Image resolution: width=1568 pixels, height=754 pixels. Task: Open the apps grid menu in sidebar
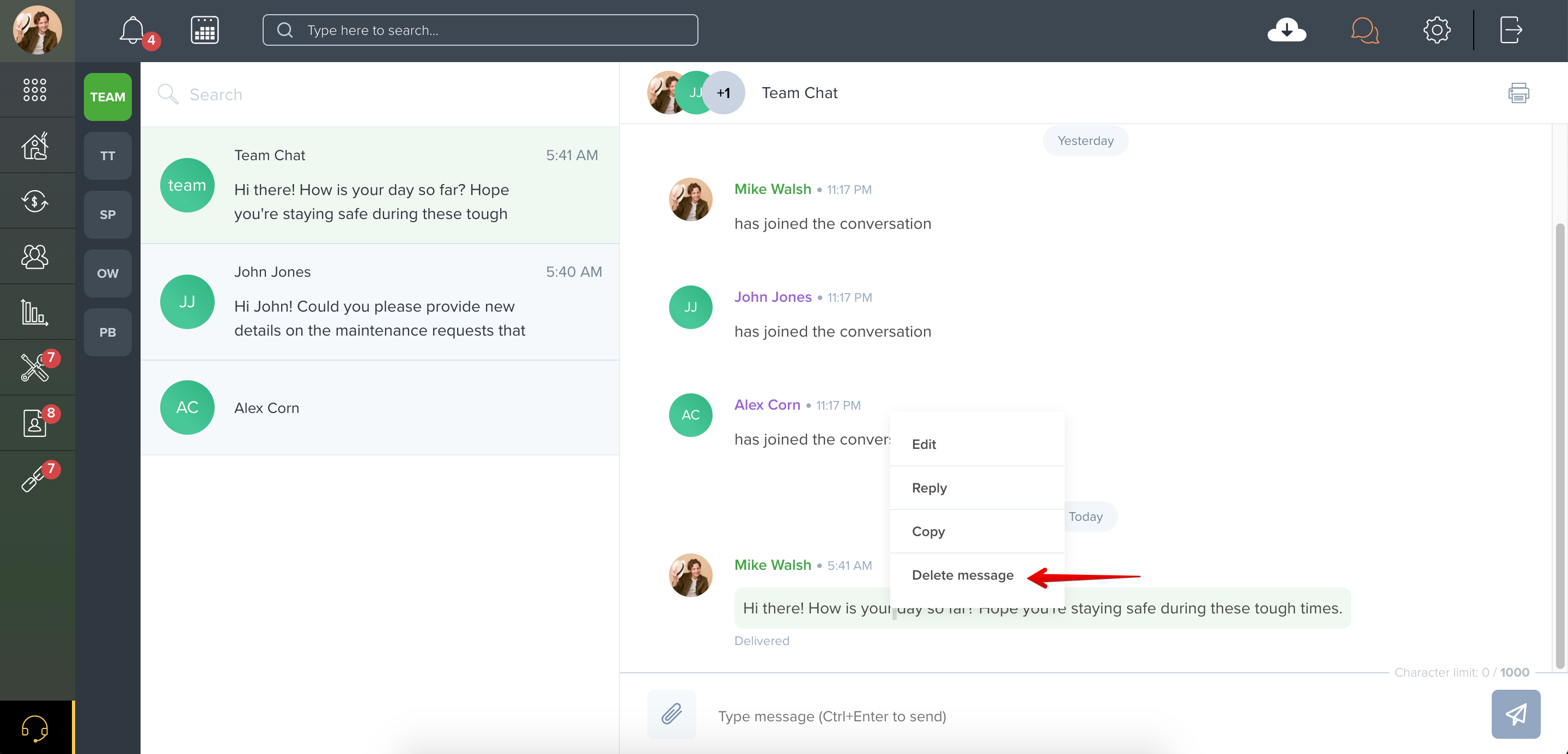(x=35, y=89)
